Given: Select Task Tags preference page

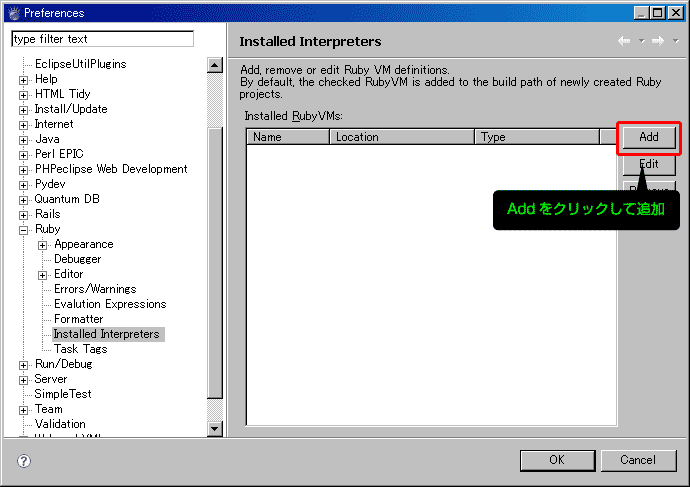Looking at the screenshot, I should [81, 349].
